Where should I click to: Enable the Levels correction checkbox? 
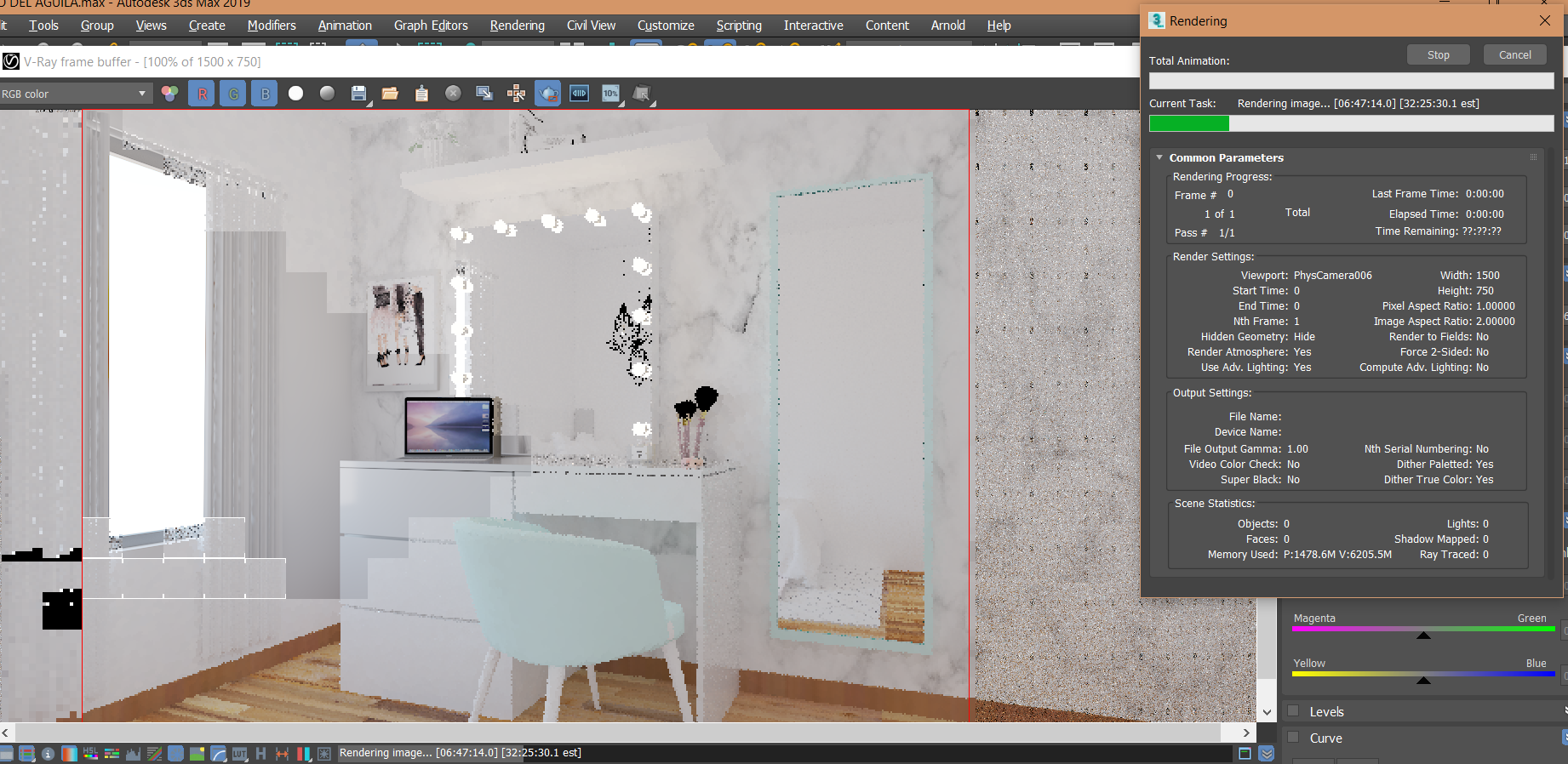point(1294,711)
